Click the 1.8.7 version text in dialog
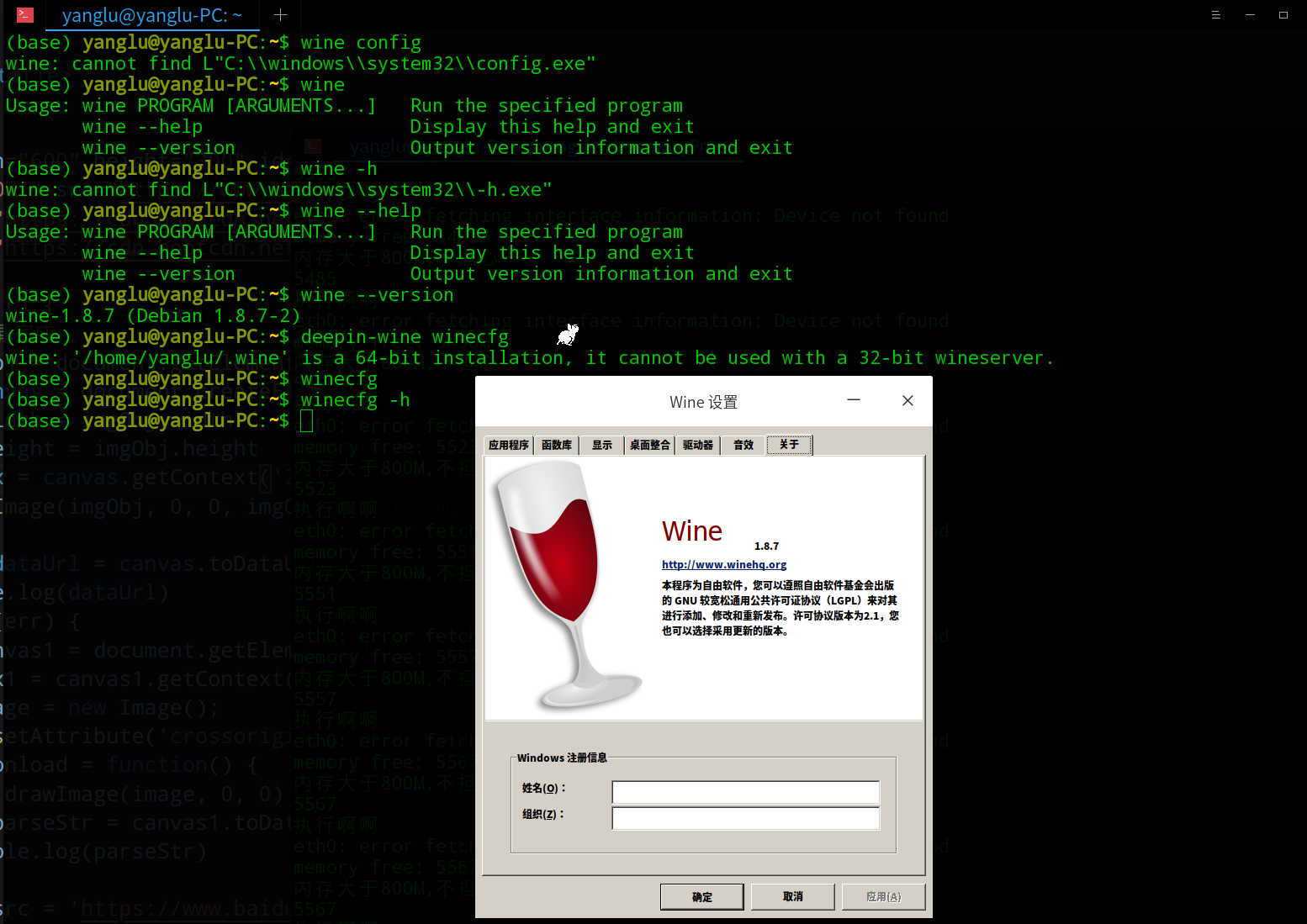 pos(766,546)
